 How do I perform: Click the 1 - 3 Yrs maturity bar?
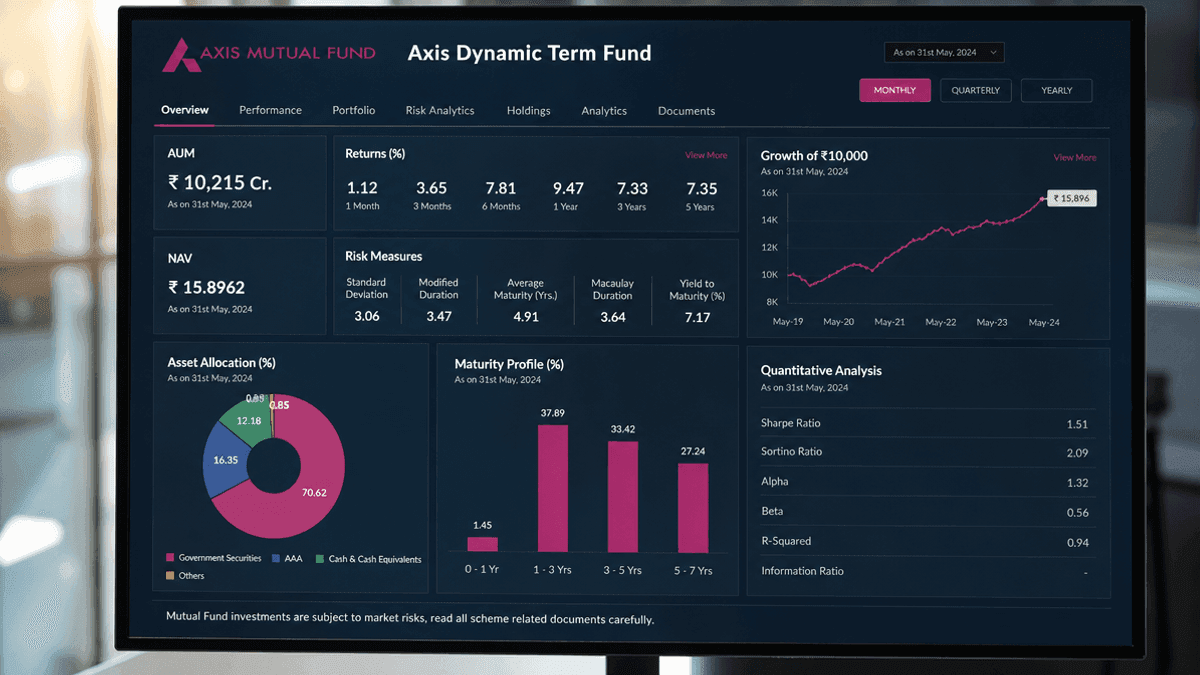tap(553, 488)
